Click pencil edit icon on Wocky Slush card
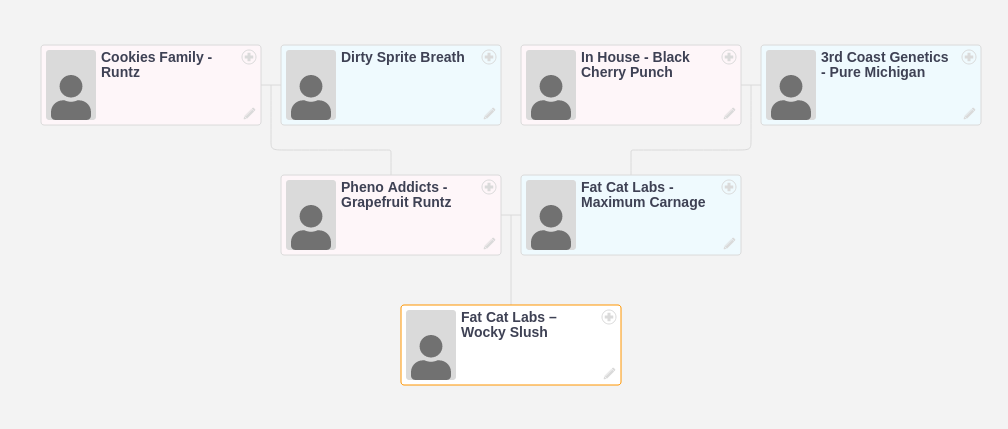The image size is (1008, 429). tap(609, 374)
